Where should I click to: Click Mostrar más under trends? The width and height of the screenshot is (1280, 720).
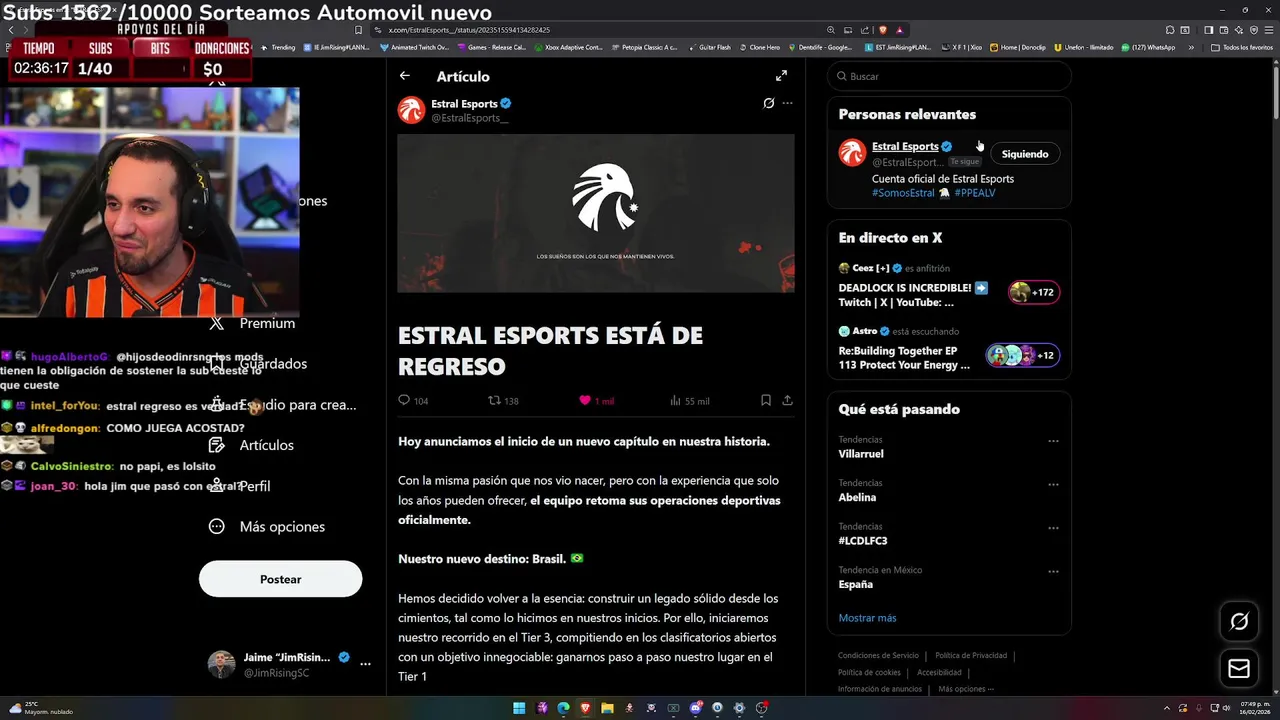tap(867, 618)
